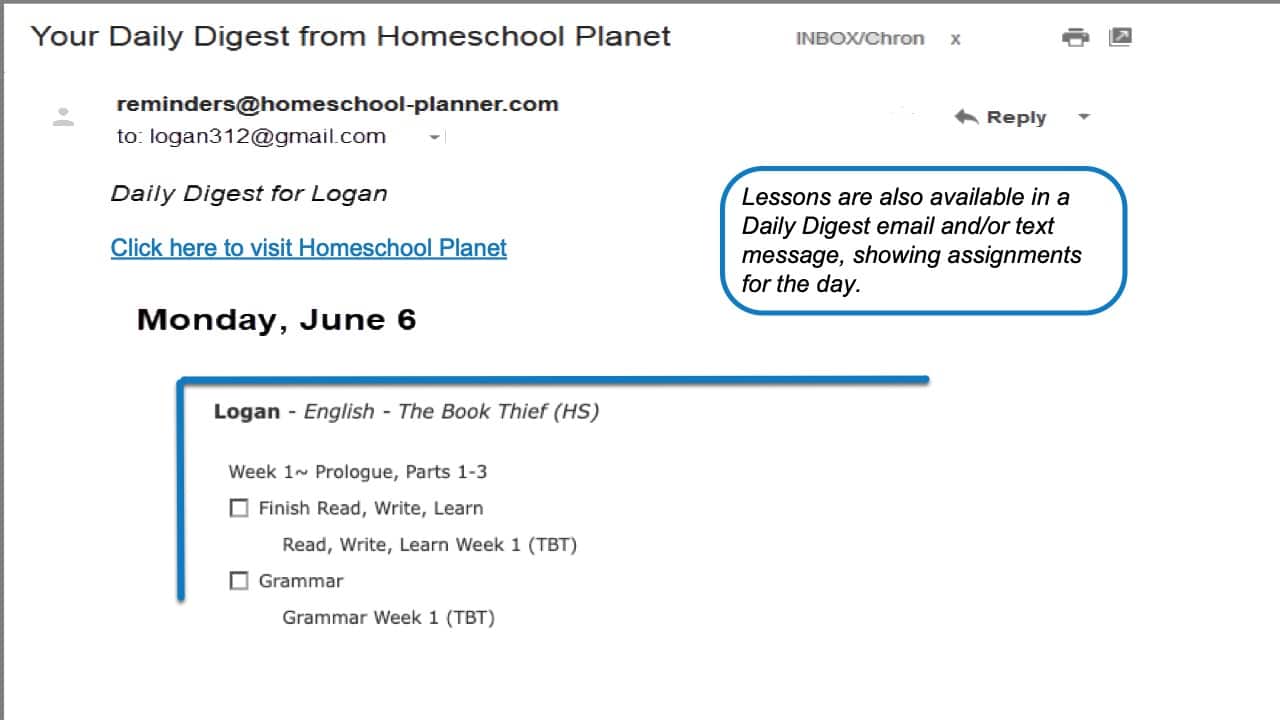The image size is (1280, 720).
Task: Click the Week 1 Prologue, Parts 1-3 text
Action: [358, 472]
